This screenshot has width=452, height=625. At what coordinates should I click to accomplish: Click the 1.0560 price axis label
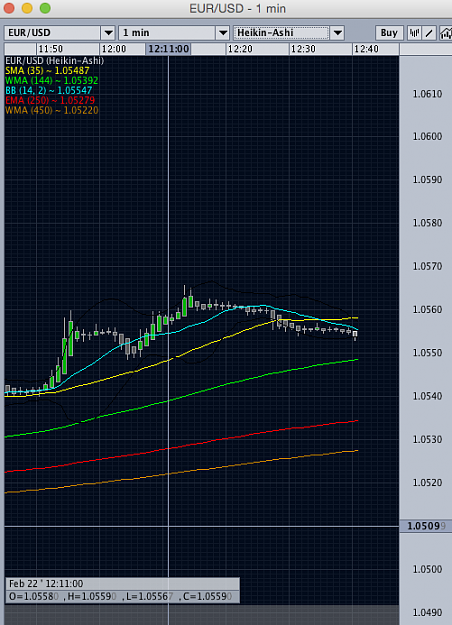427,310
